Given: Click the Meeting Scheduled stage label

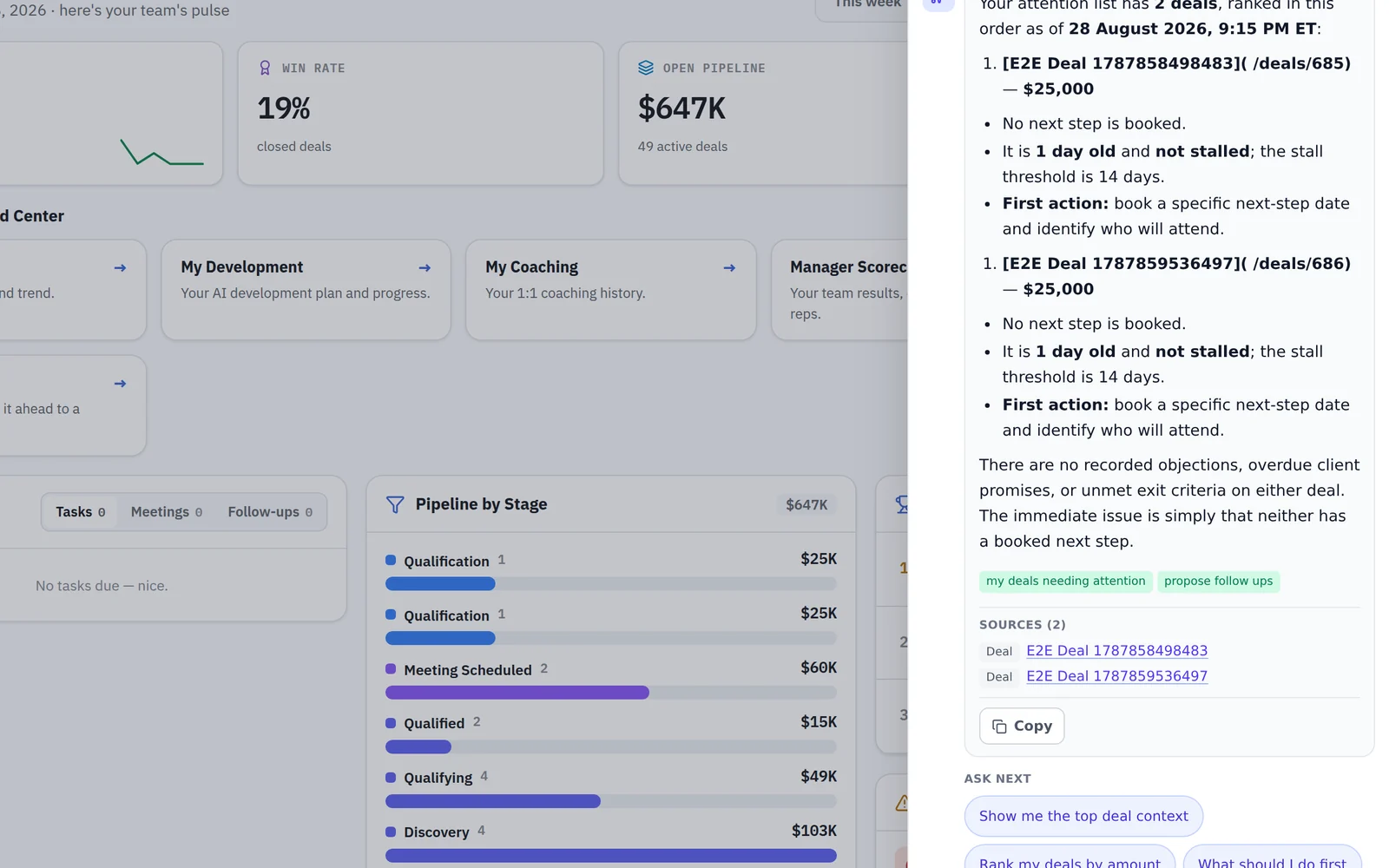Looking at the screenshot, I should click(x=467, y=670).
